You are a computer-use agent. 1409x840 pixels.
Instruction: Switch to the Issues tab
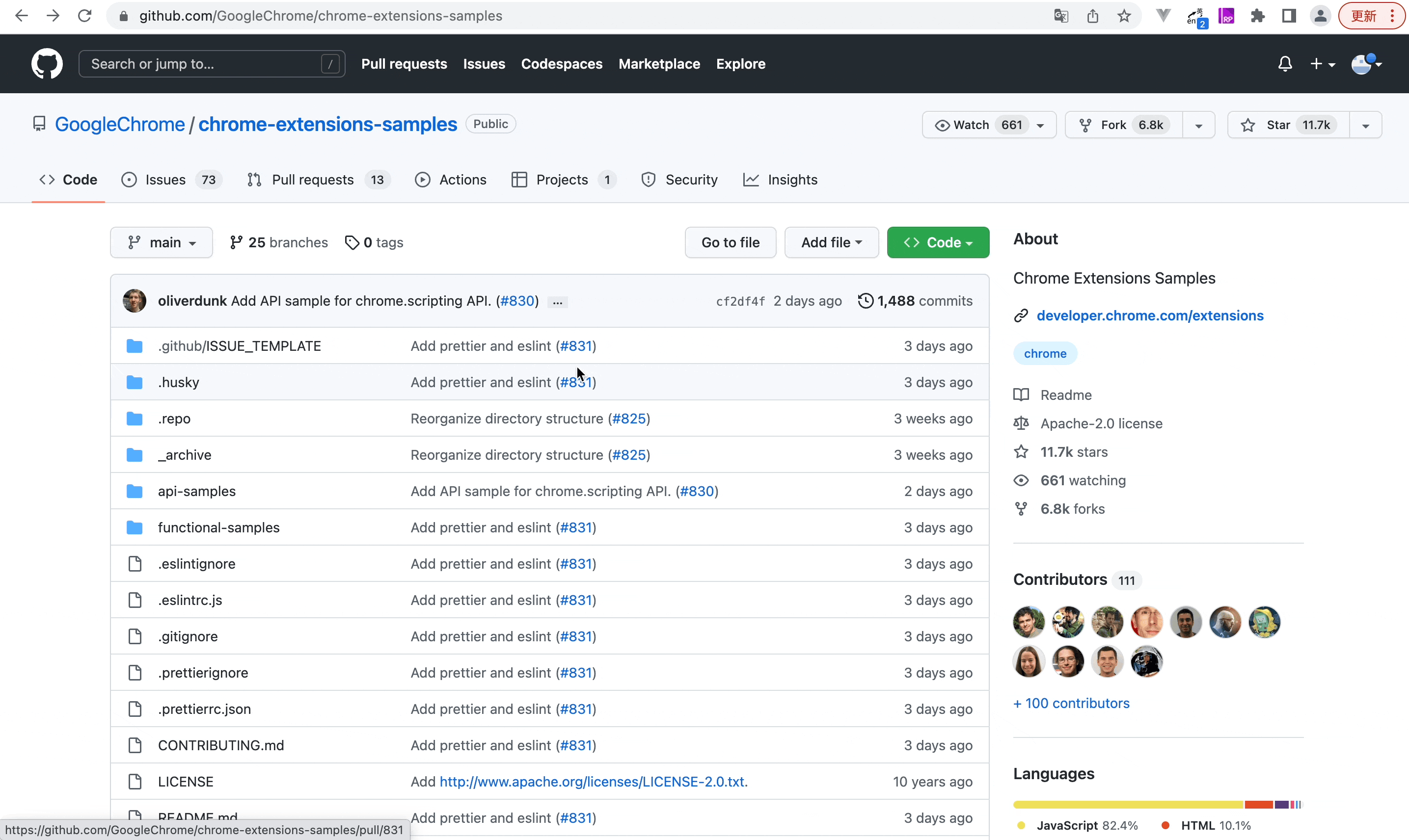click(x=165, y=180)
